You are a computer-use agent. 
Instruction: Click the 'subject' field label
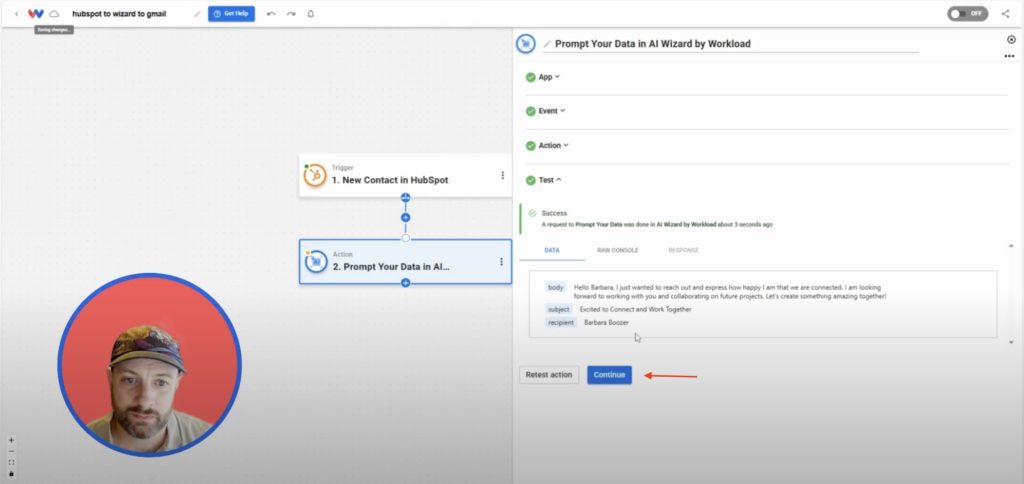tap(559, 310)
